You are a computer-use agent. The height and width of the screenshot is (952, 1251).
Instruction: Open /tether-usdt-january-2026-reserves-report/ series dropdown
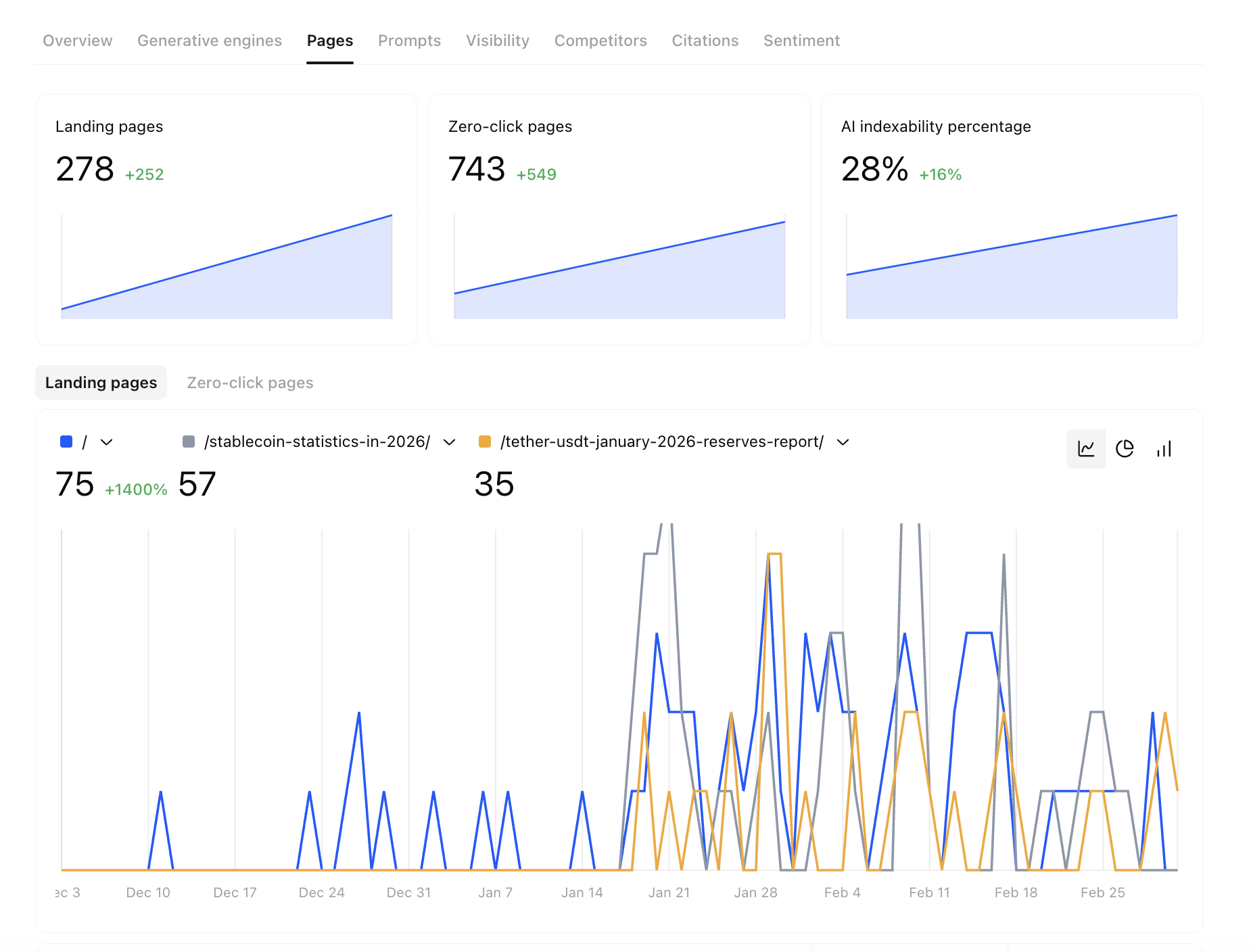[x=843, y=442]
